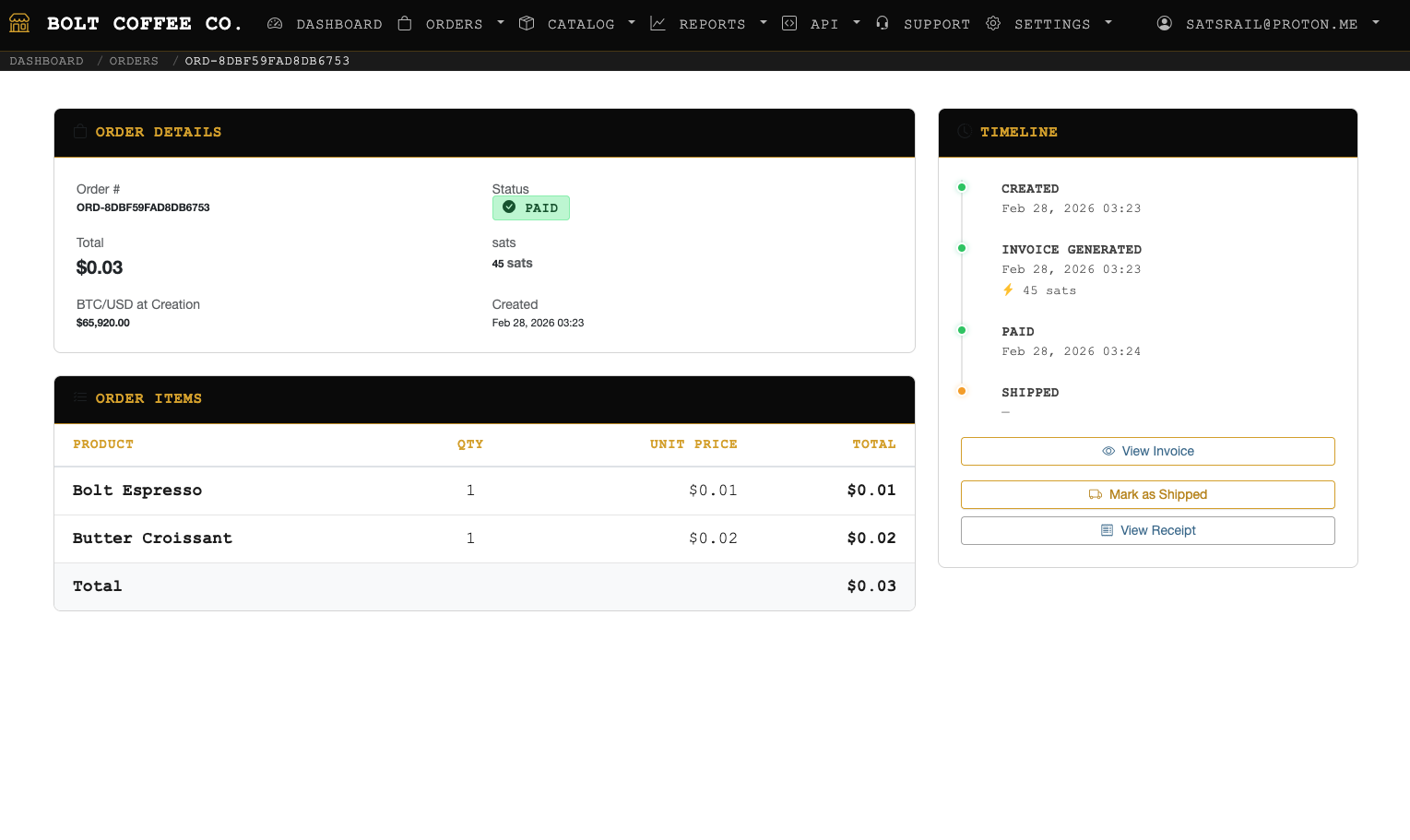Open the View Invoice button

click(x=1147, y=451)
